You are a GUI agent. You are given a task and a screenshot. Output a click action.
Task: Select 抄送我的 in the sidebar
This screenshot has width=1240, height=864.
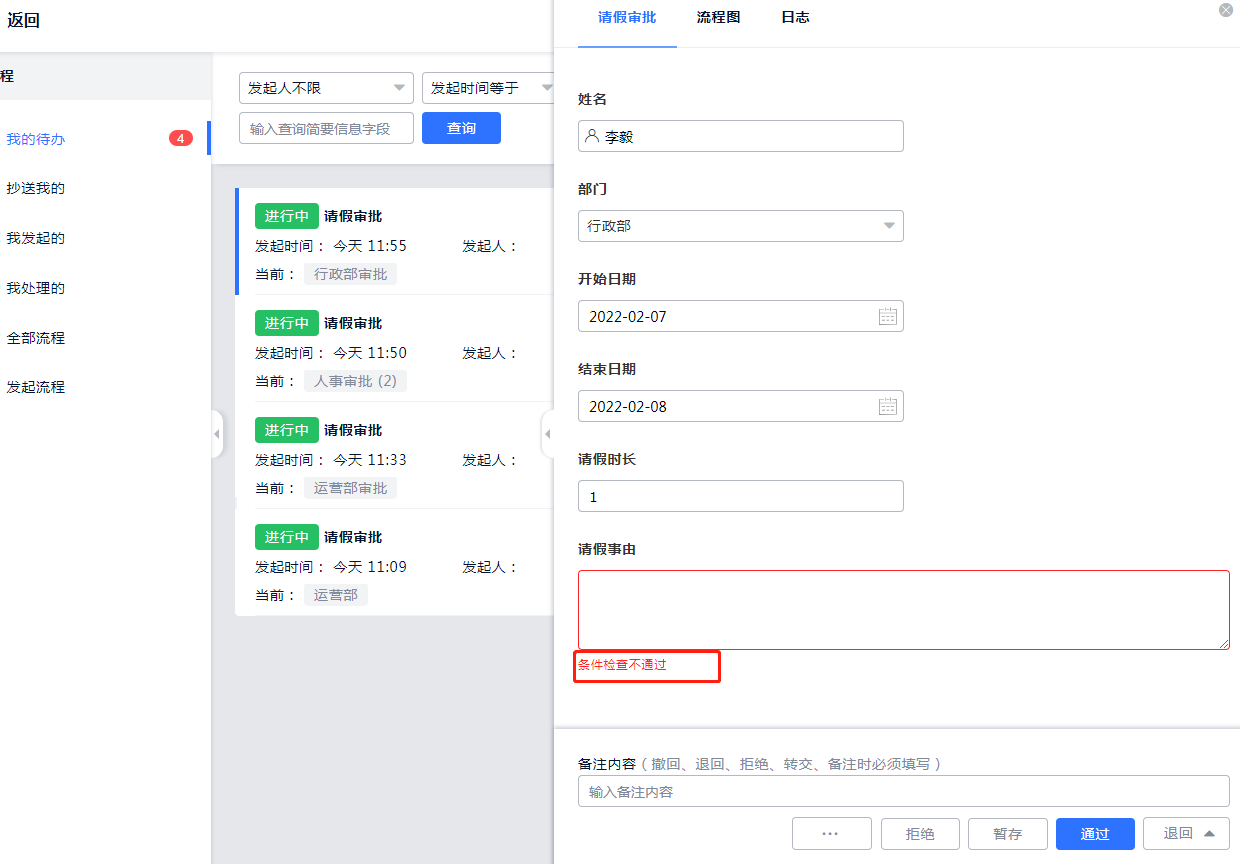tap(36, 188)
